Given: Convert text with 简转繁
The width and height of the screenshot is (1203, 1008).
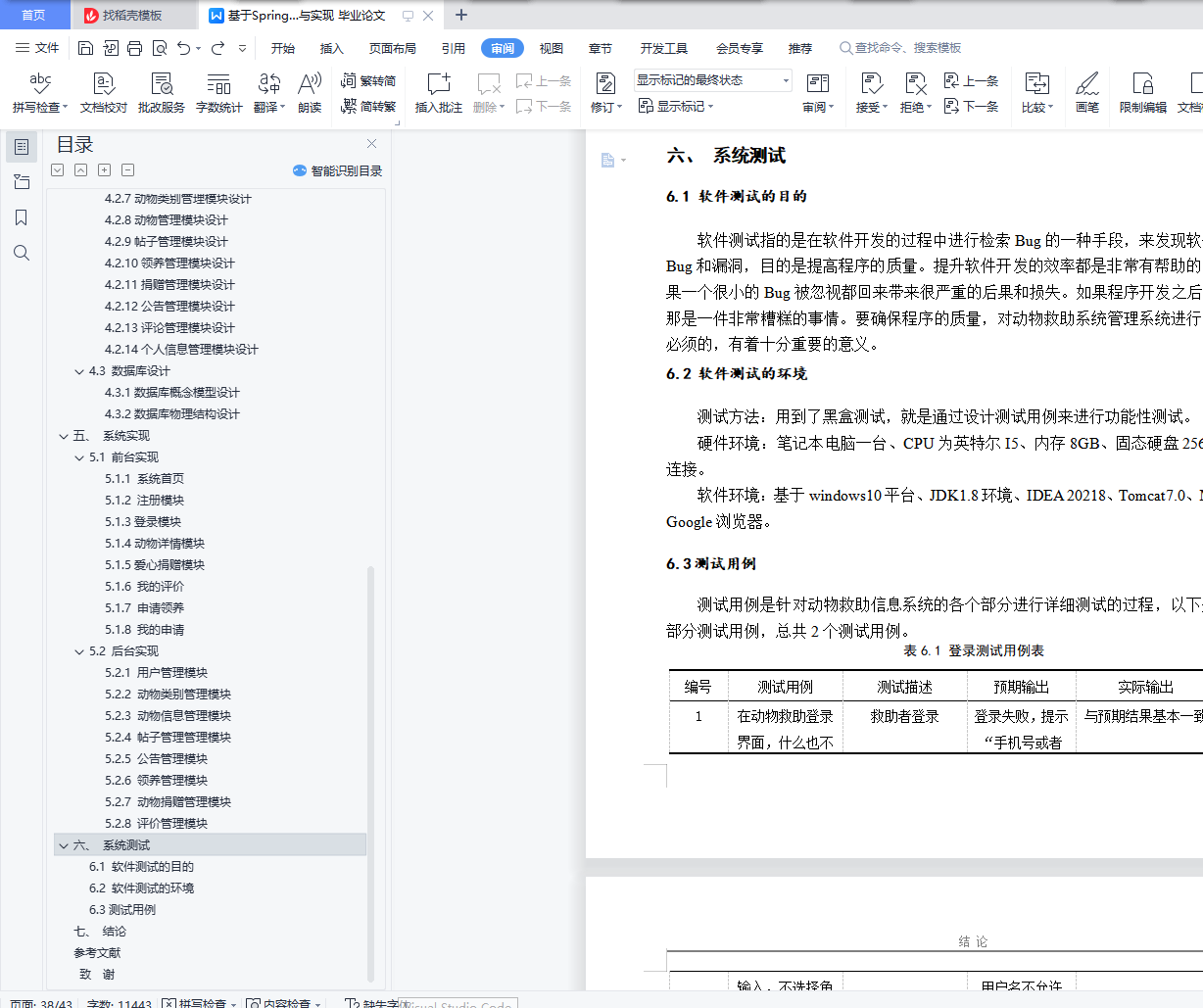Looking at the screenshot, I should coord(368,106).
